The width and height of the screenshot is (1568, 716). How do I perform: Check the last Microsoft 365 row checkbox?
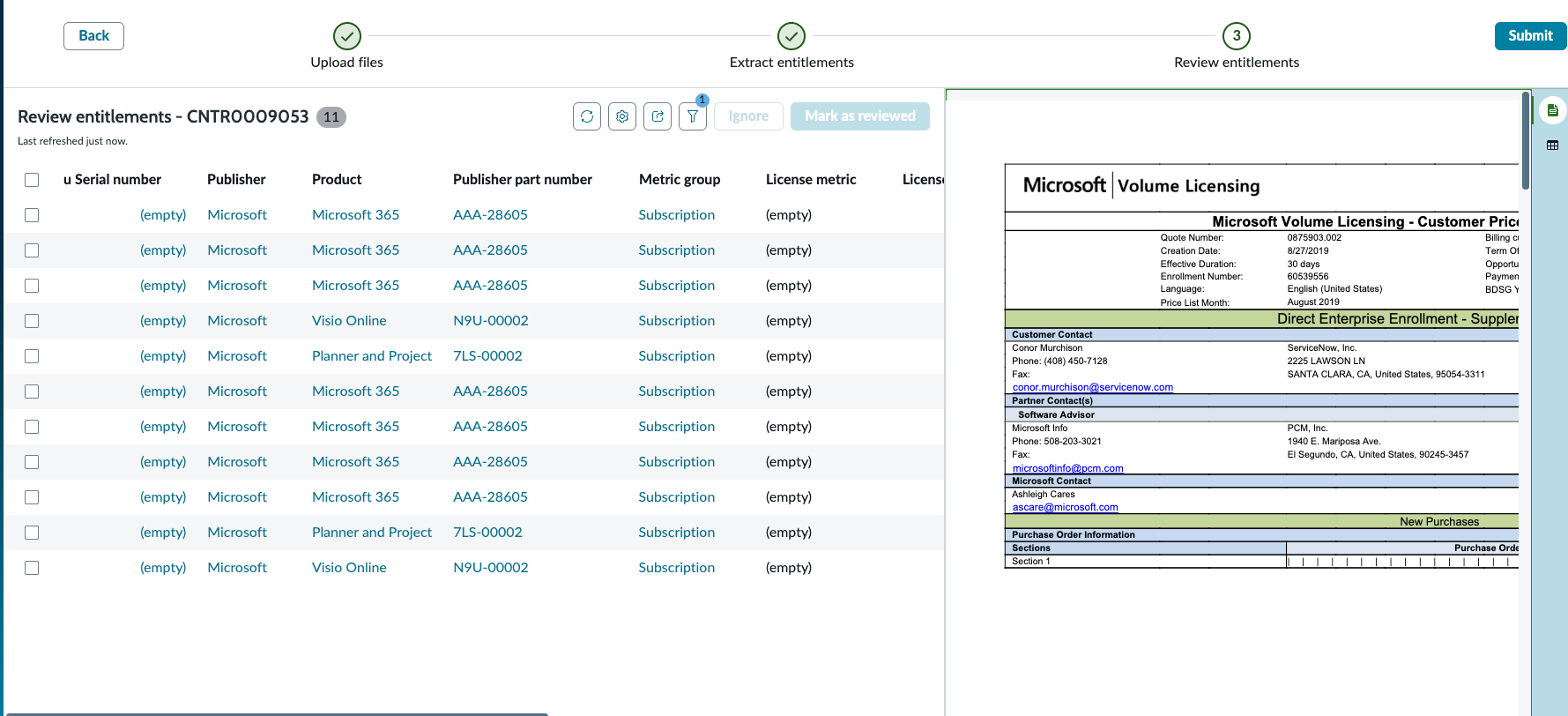point(32,497)
